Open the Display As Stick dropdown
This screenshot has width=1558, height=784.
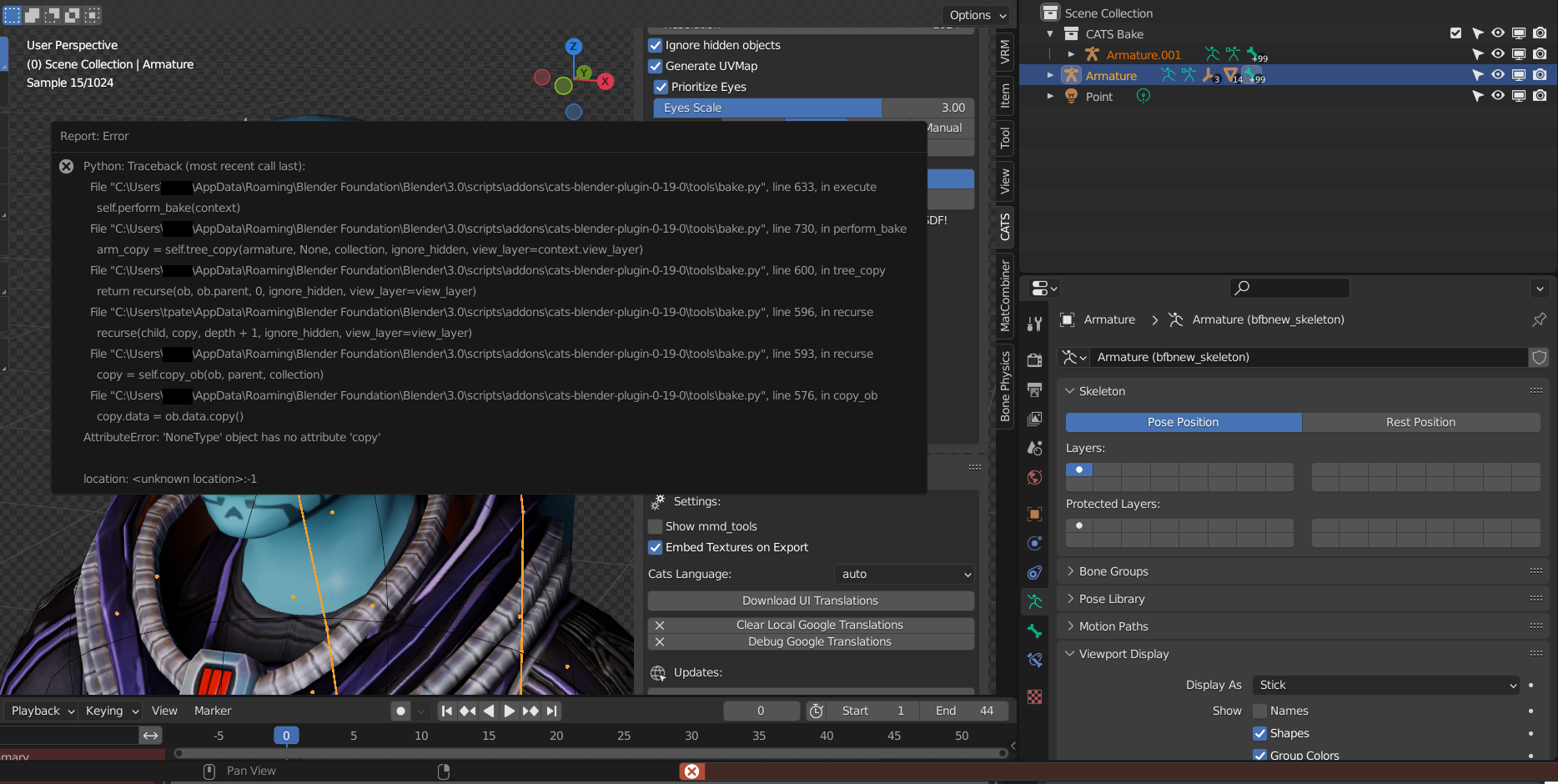coord(1386,685)
